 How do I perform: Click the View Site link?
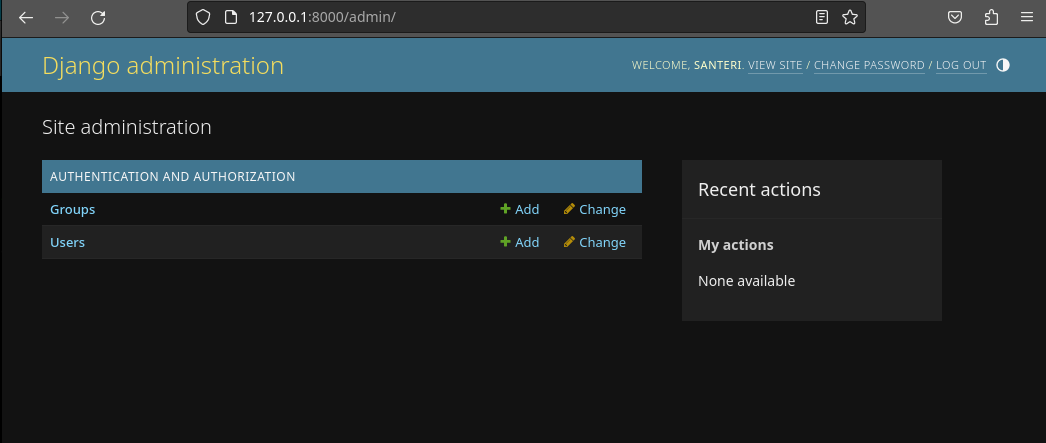click(x=775, y=65)
